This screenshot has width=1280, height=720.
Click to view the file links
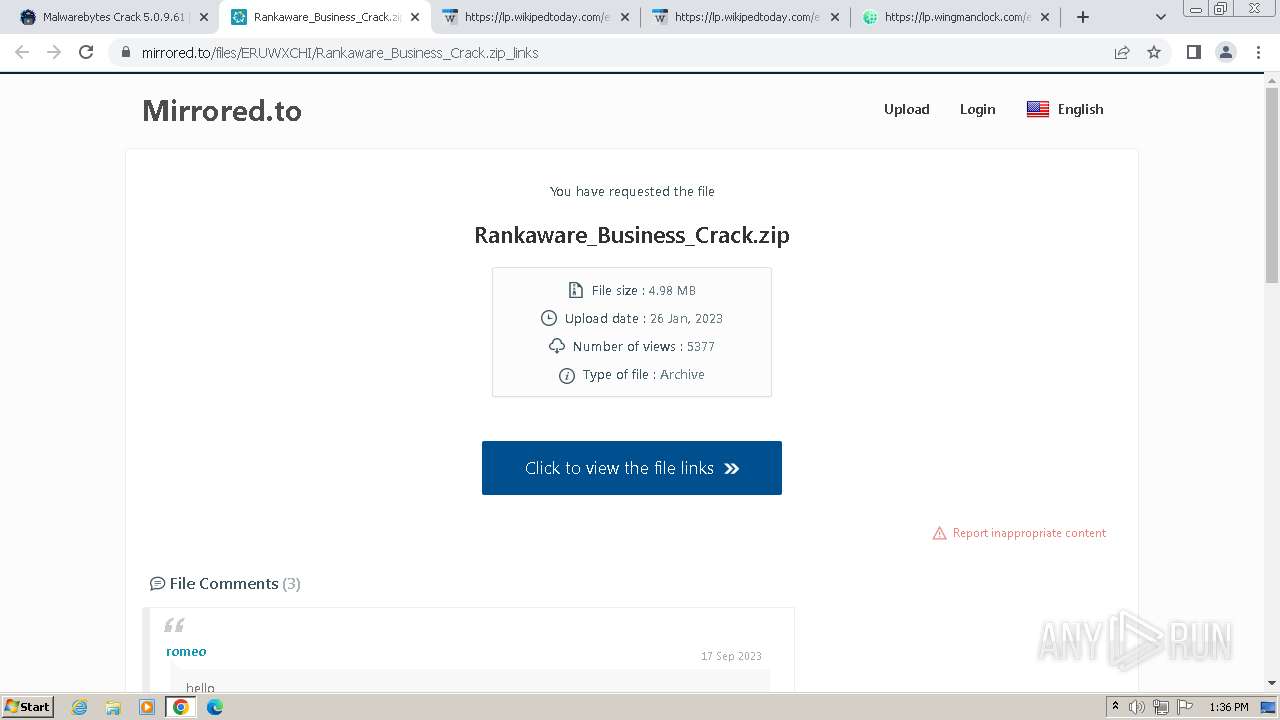pyautogui.click(x=632, y=468)
